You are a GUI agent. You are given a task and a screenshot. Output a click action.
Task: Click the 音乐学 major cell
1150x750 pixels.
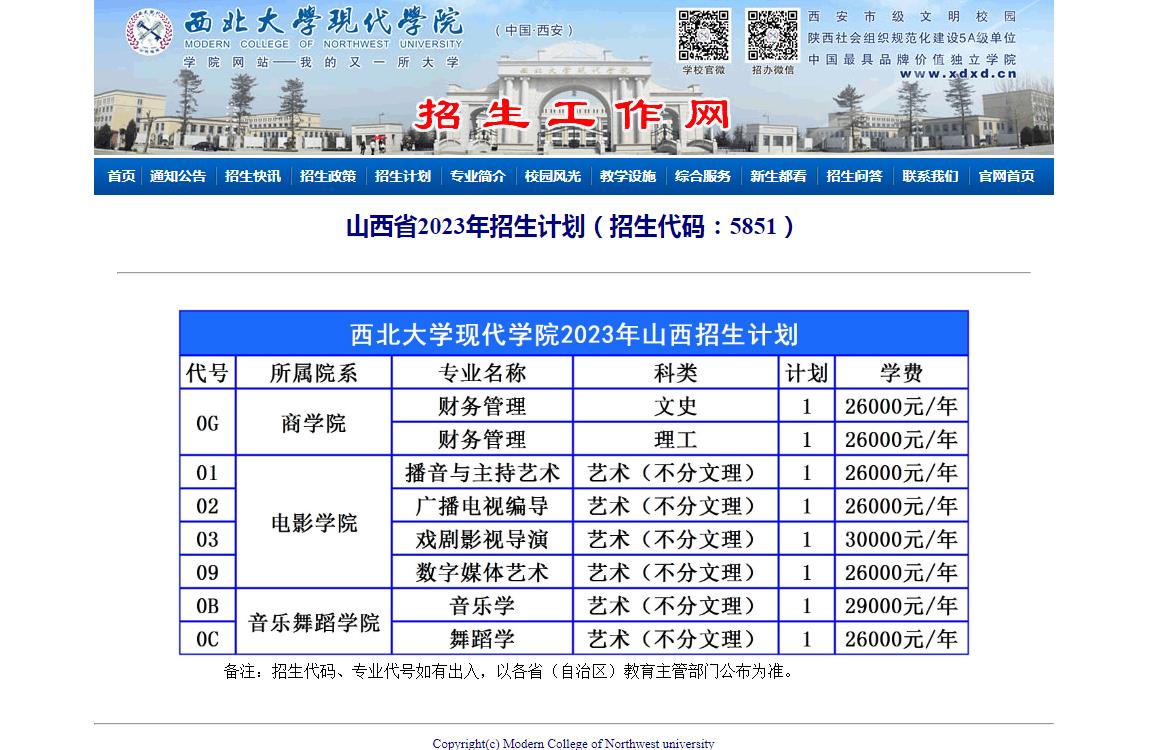pyautogui.click(x=482, y=606)
